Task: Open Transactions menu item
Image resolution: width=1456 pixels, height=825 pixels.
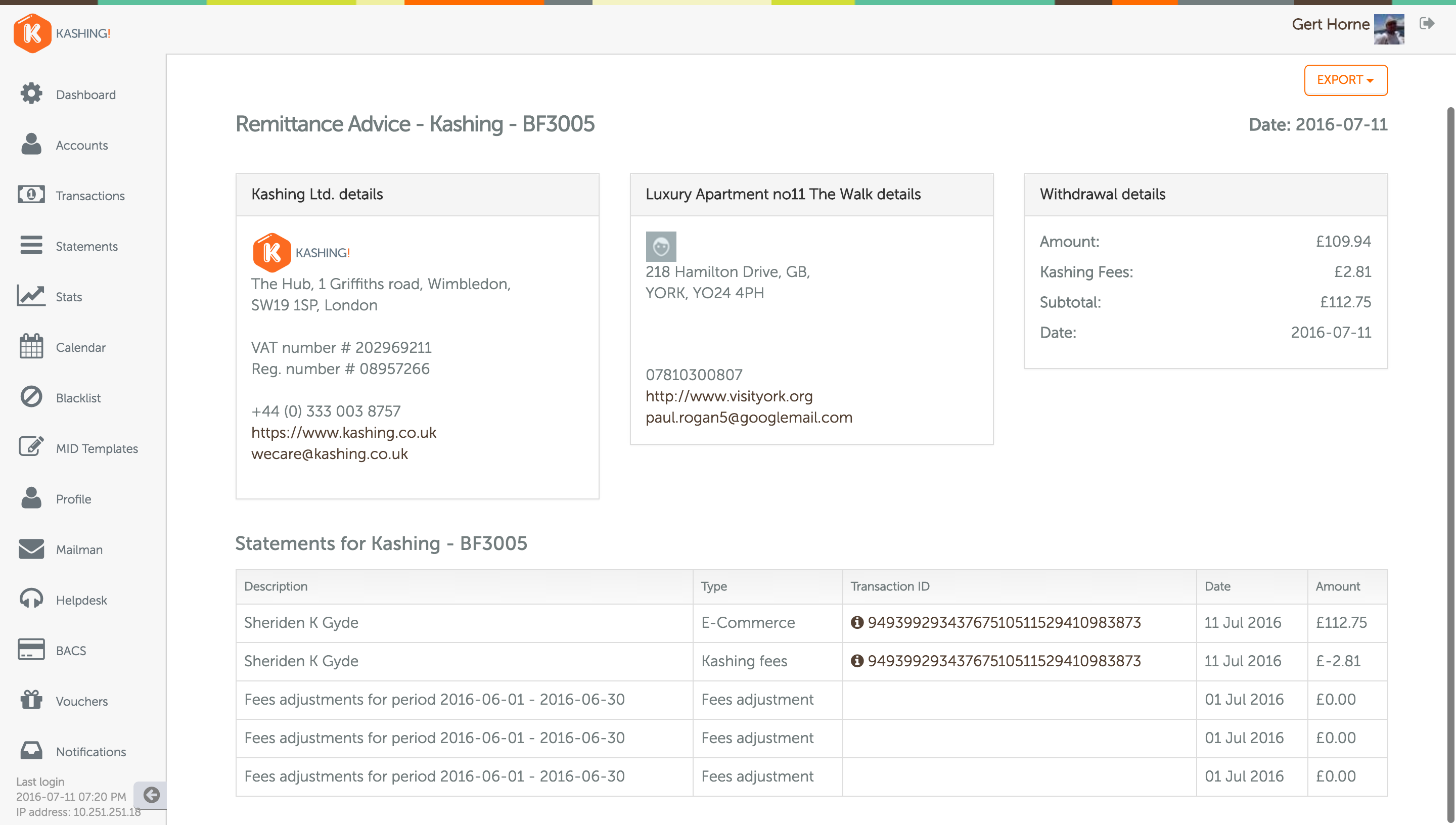Action: 90,196
